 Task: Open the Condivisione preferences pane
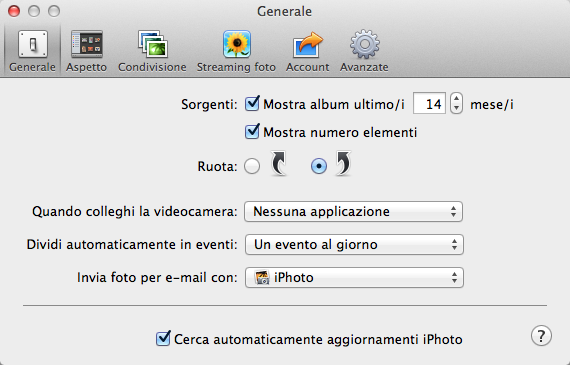click(x=152, y=51)
